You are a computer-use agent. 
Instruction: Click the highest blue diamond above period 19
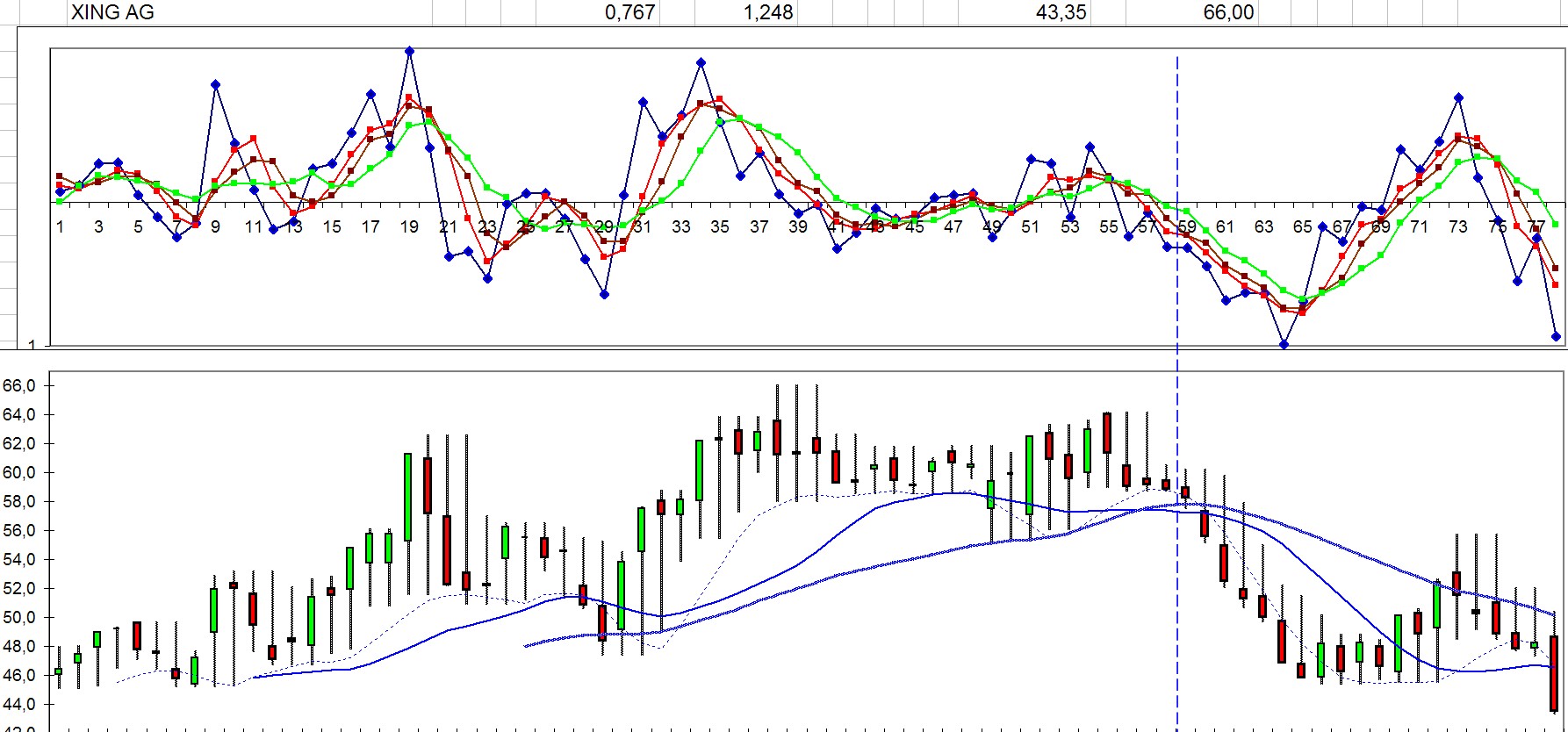pos(409,51)
